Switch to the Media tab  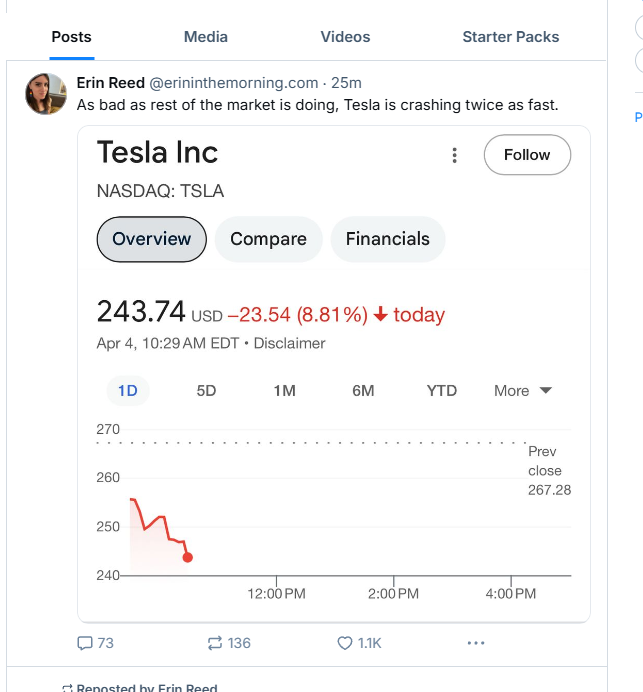click(x=206, y=37)
